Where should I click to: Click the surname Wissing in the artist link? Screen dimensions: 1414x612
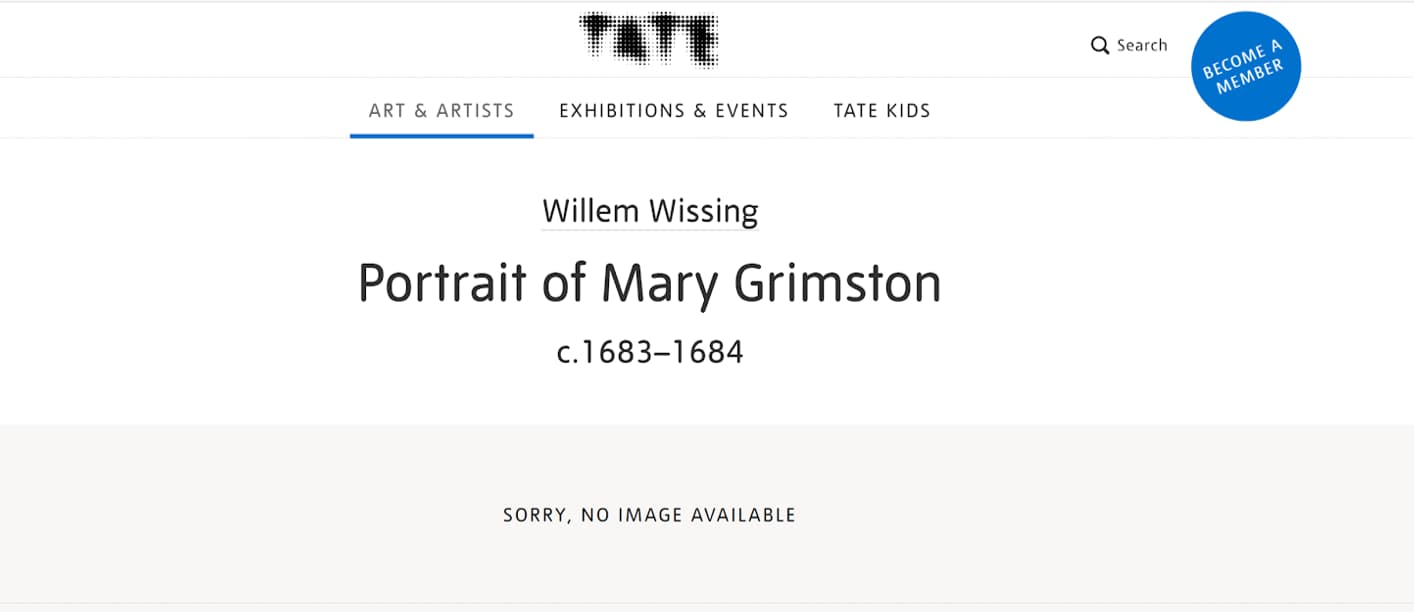[x=703, y=212]
